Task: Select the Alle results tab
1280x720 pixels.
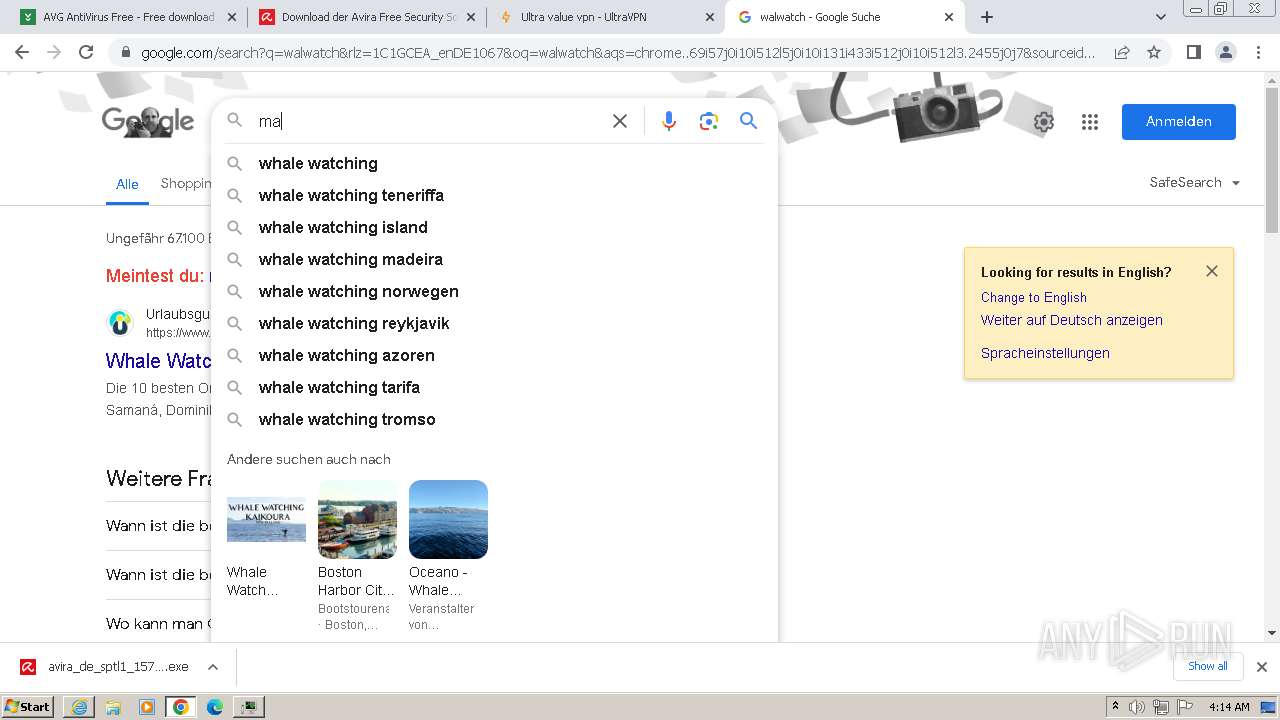Action: click(127, 184)
